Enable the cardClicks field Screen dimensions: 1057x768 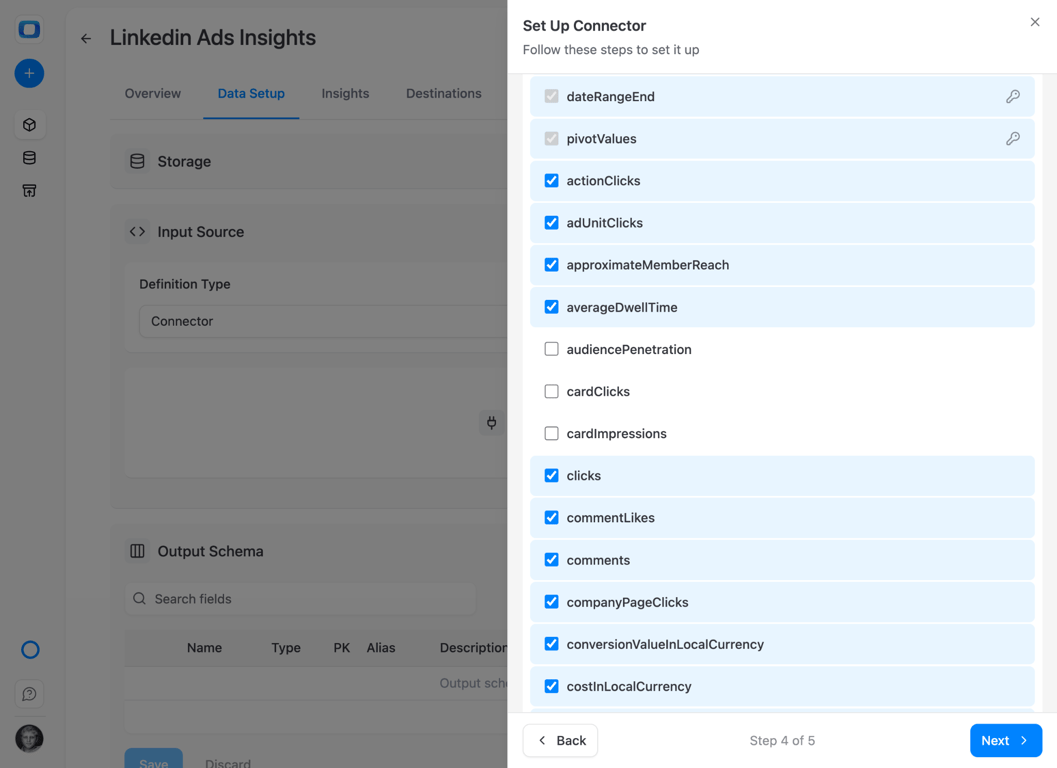551,391
